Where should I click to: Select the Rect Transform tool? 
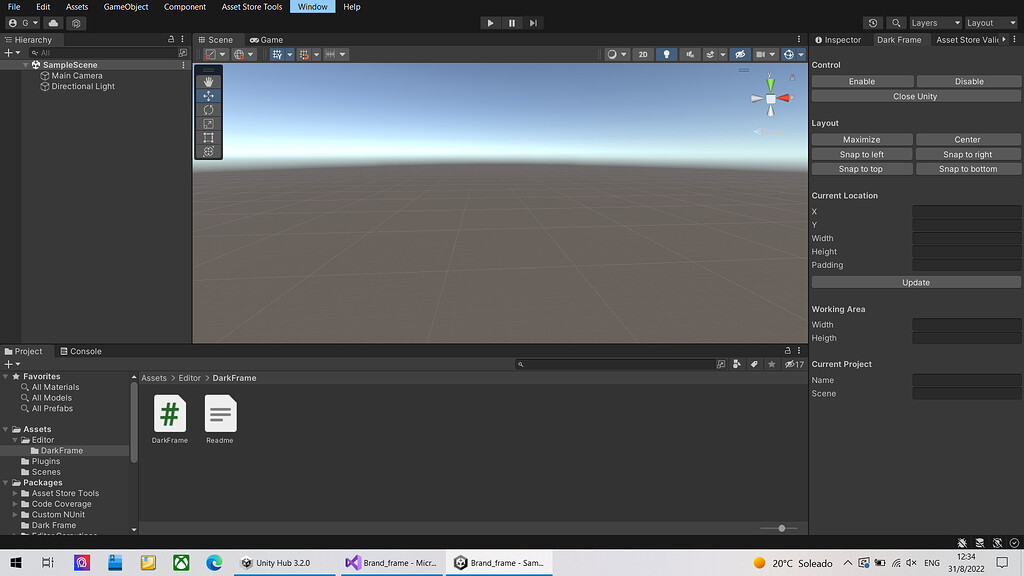[208, 137]
